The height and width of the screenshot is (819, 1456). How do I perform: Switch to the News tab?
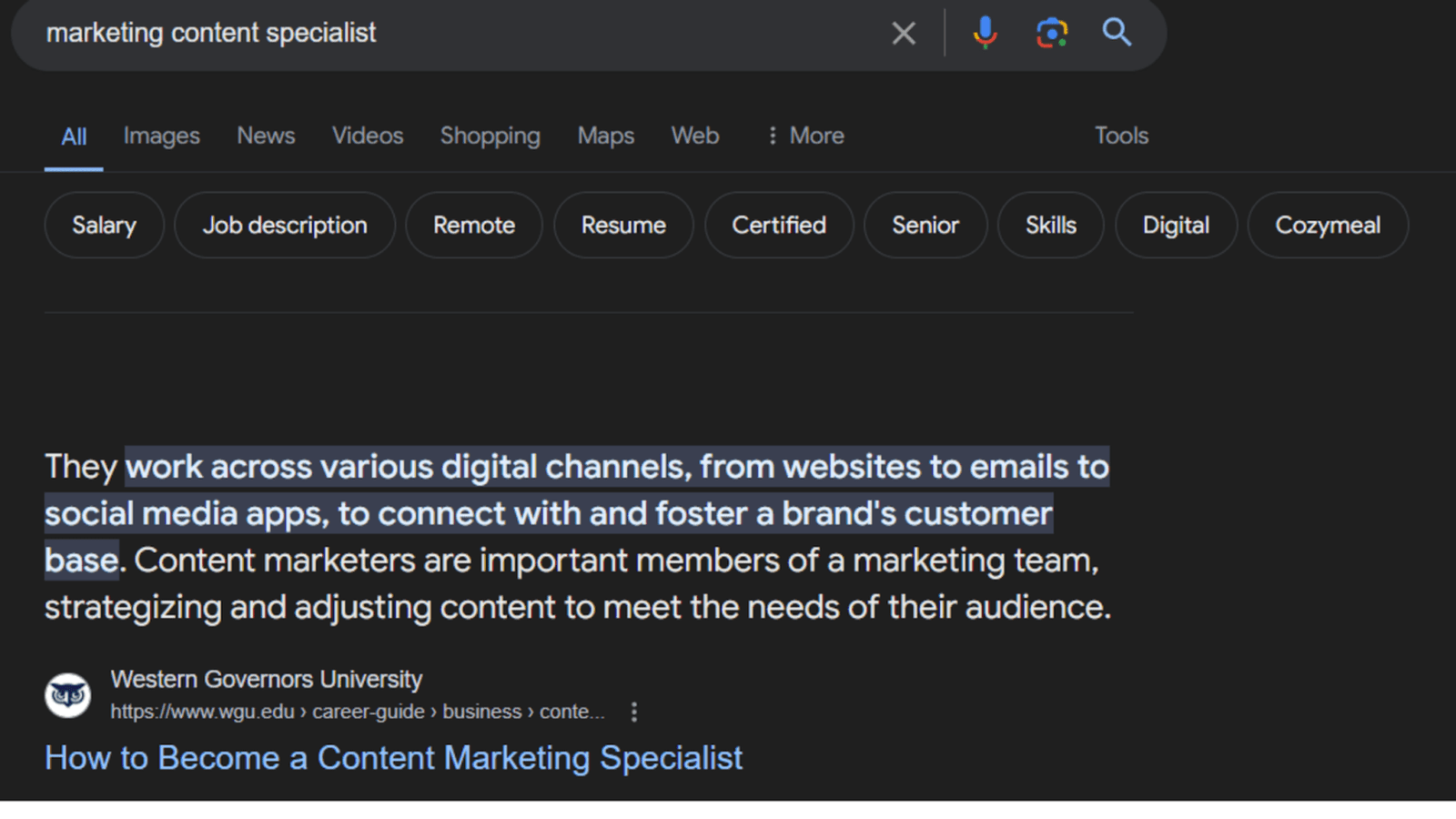[x=266, y=136]
